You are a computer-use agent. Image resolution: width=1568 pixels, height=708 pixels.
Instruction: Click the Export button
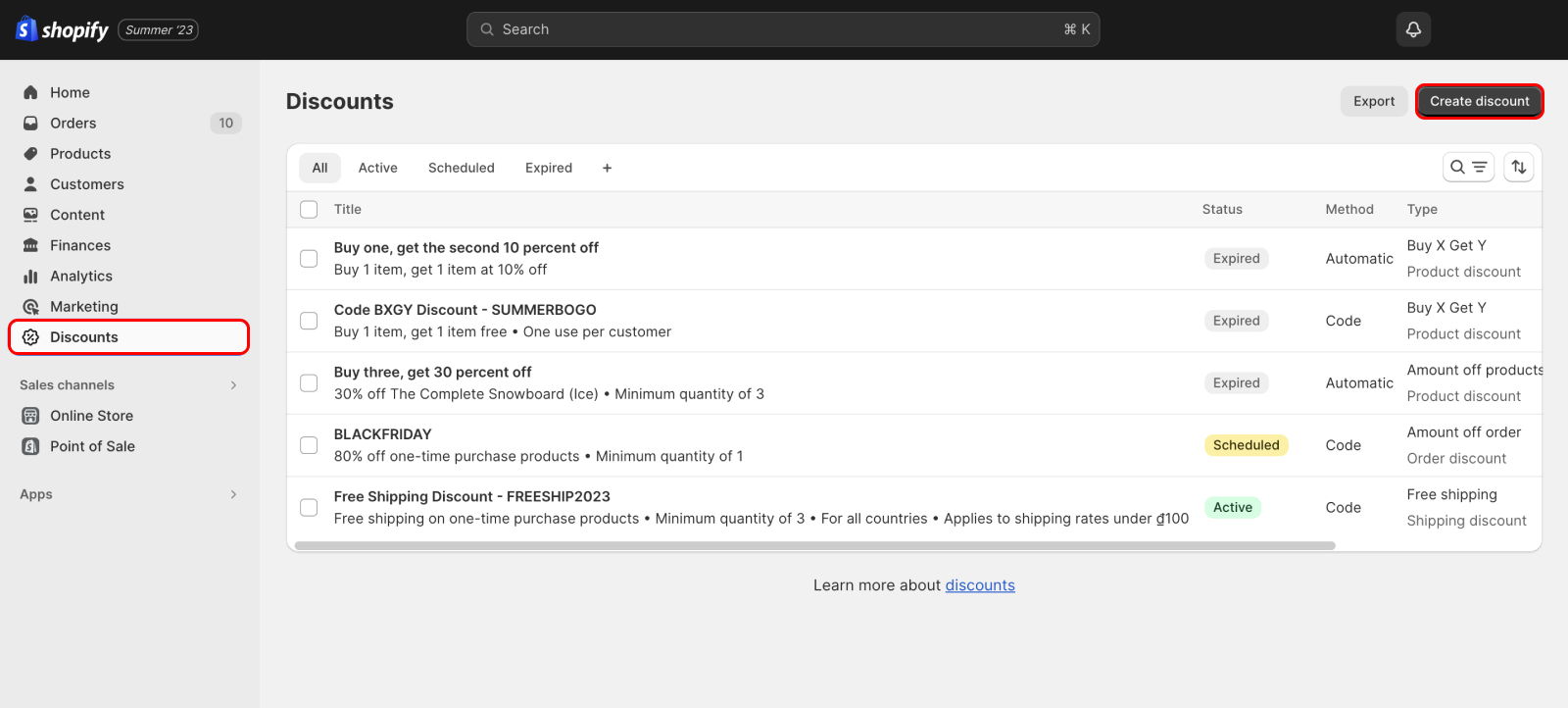pos(1374,101)
